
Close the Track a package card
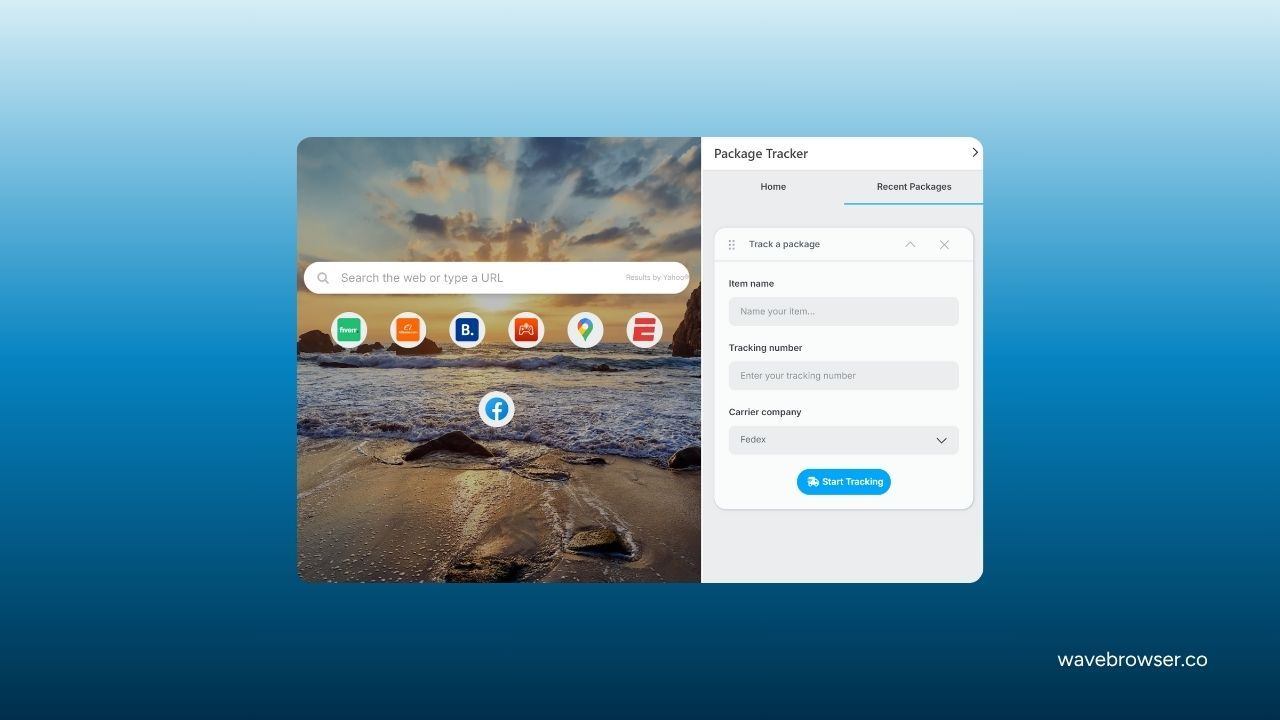944,245
